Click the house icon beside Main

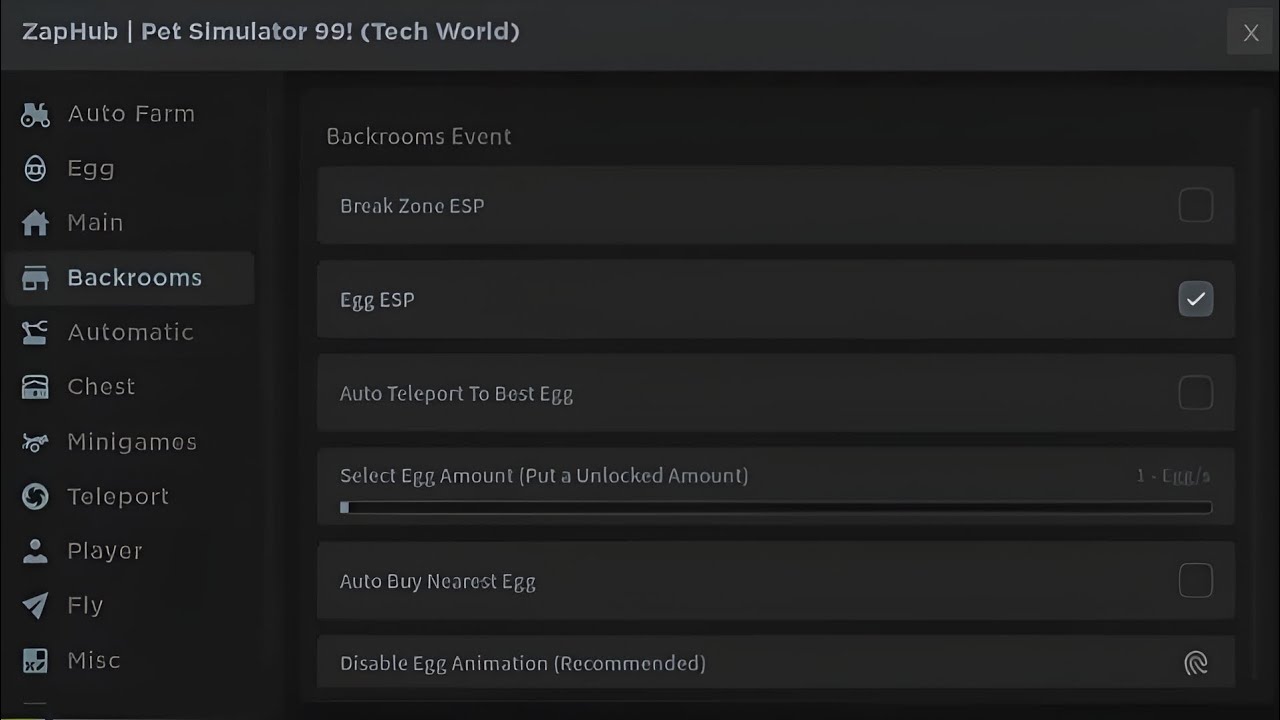pyautogui.click(x=35, y=223)
